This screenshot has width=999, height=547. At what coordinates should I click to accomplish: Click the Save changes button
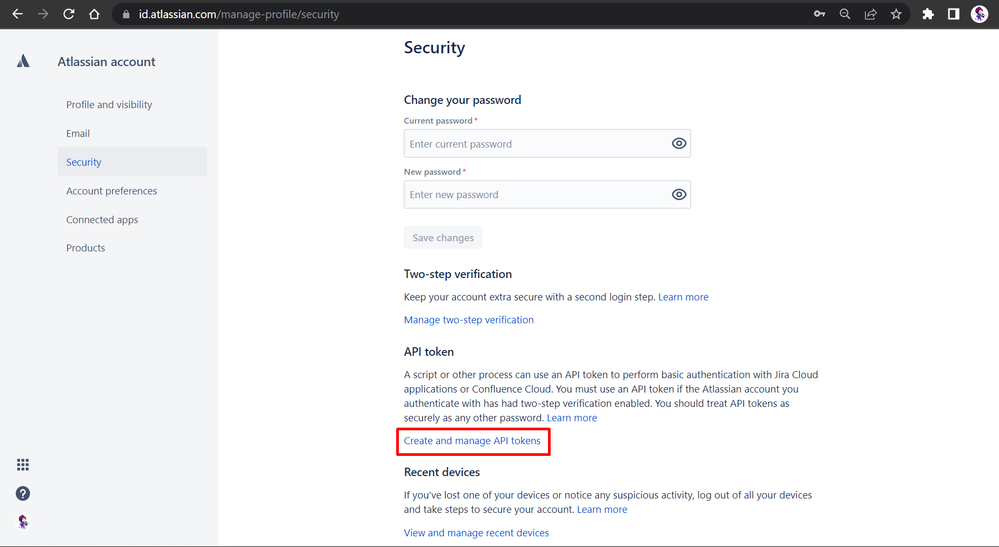point(443,238)
